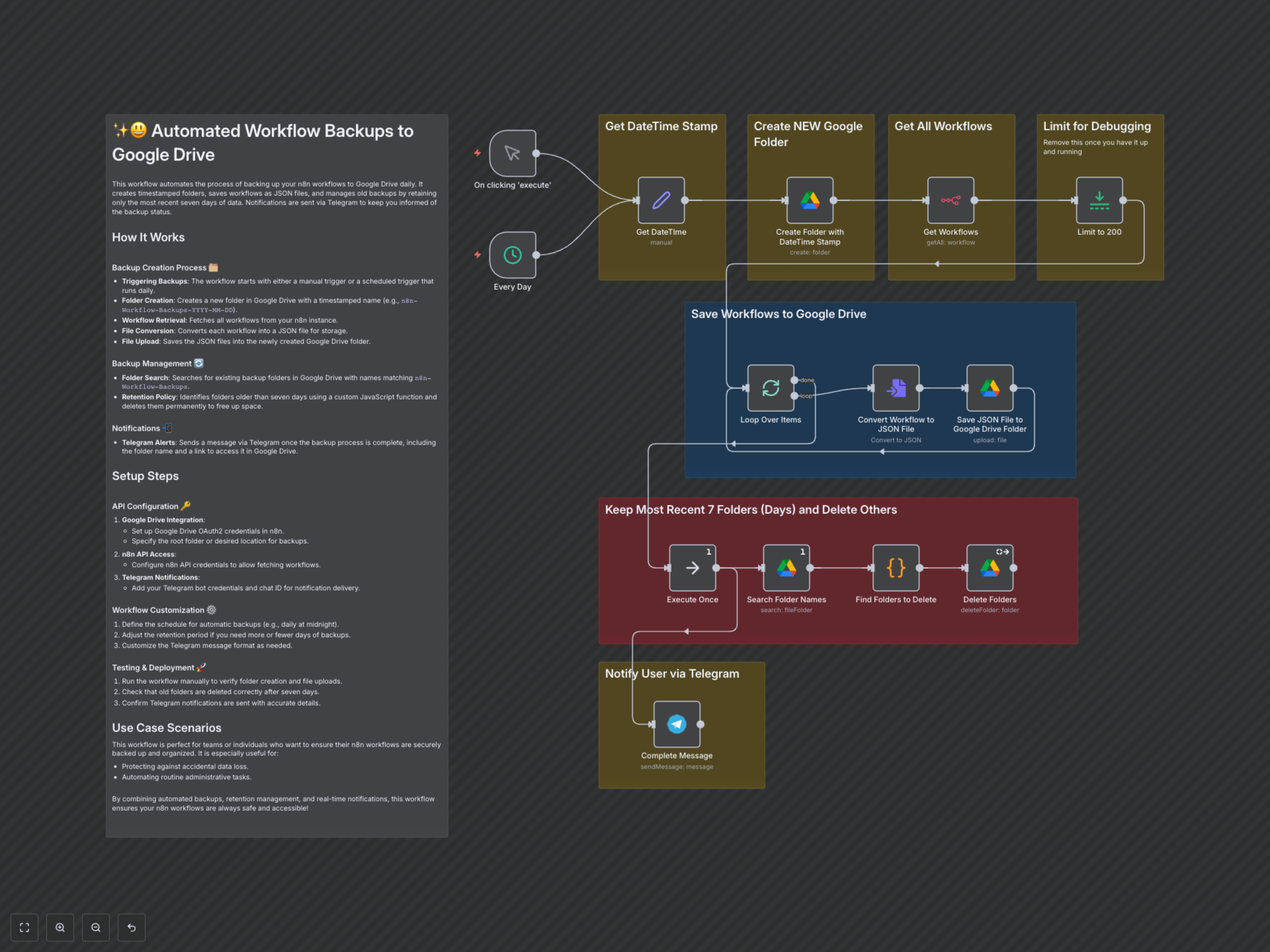Screen dimensions: 1270x952
Task: Open the Complete Message Telegram icon
Action: (676, 724)
